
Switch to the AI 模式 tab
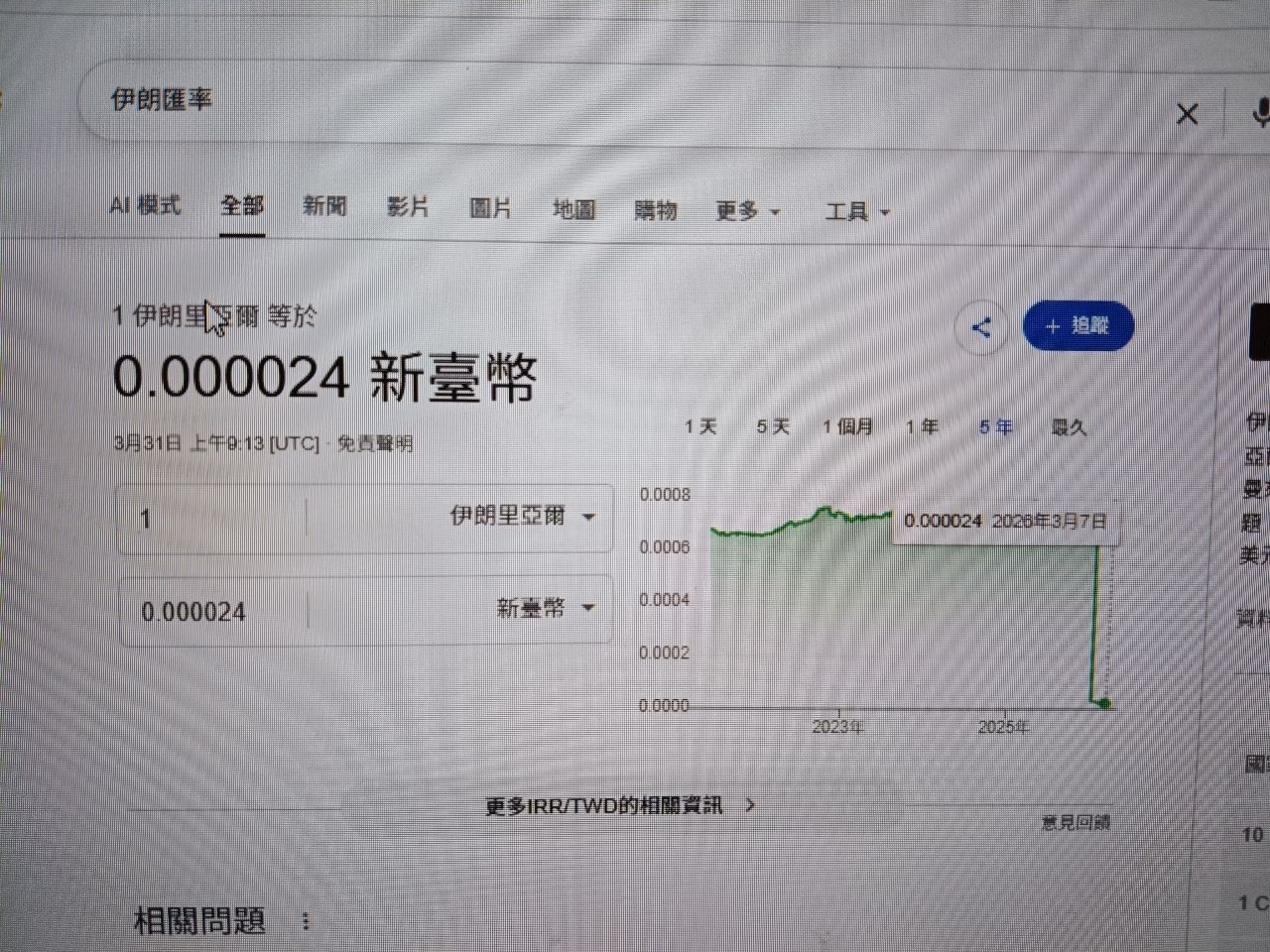click(145, 205)
